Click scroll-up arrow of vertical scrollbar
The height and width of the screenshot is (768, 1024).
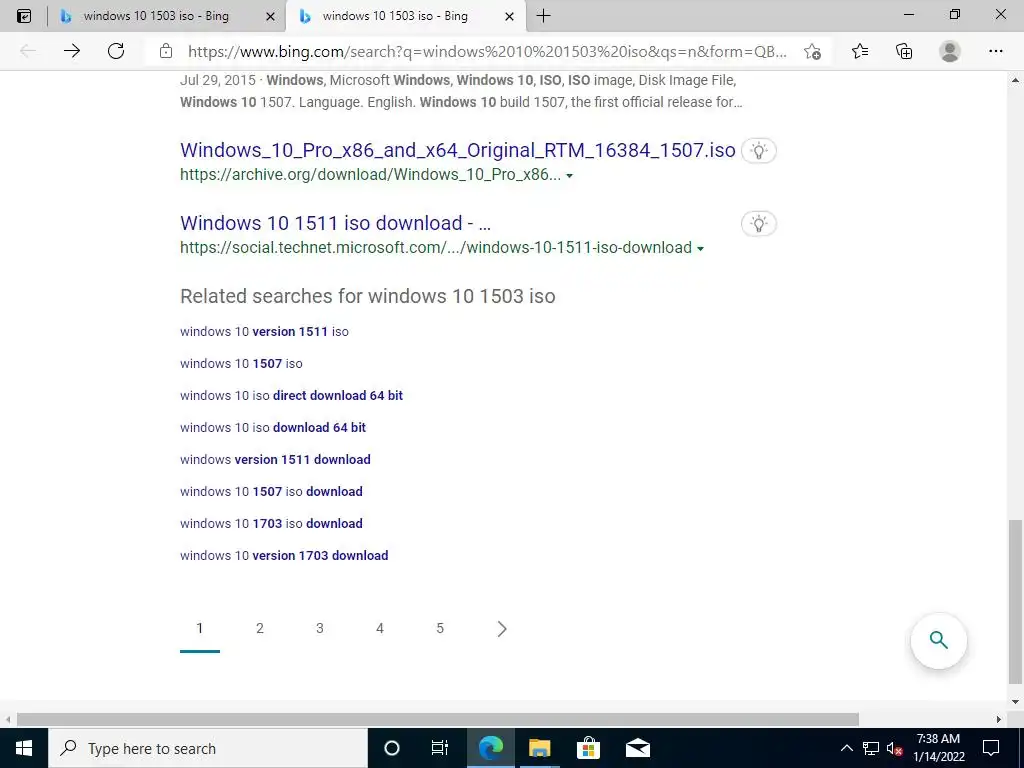pos(1015,80)
